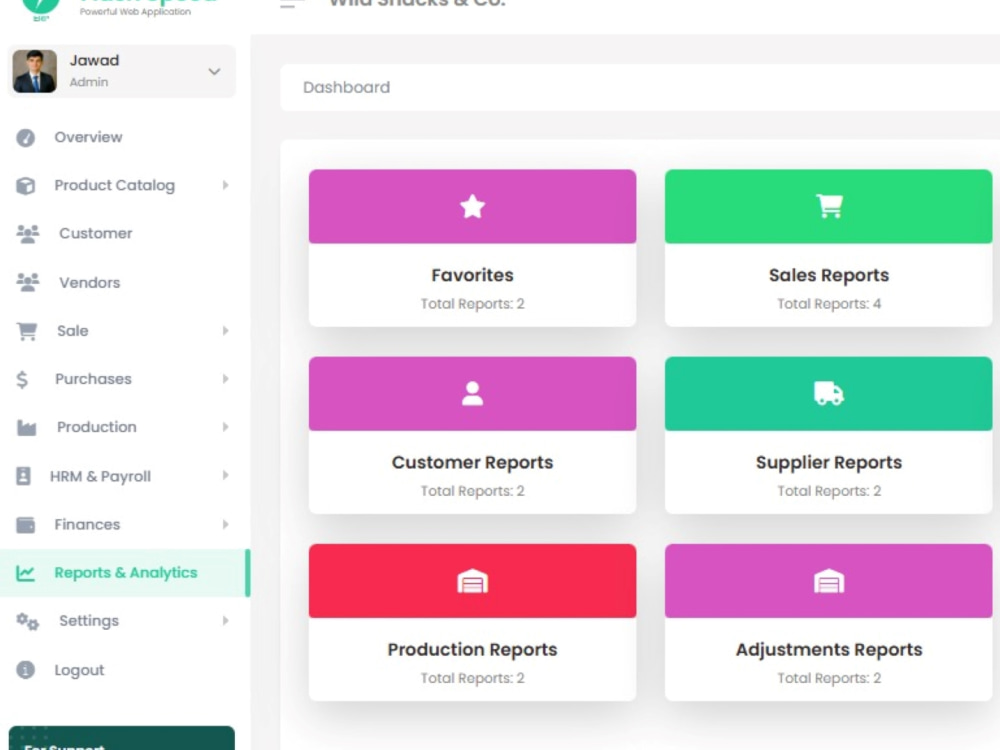Expand the HRM & Payroll submenu arrow

coord(225,475)
